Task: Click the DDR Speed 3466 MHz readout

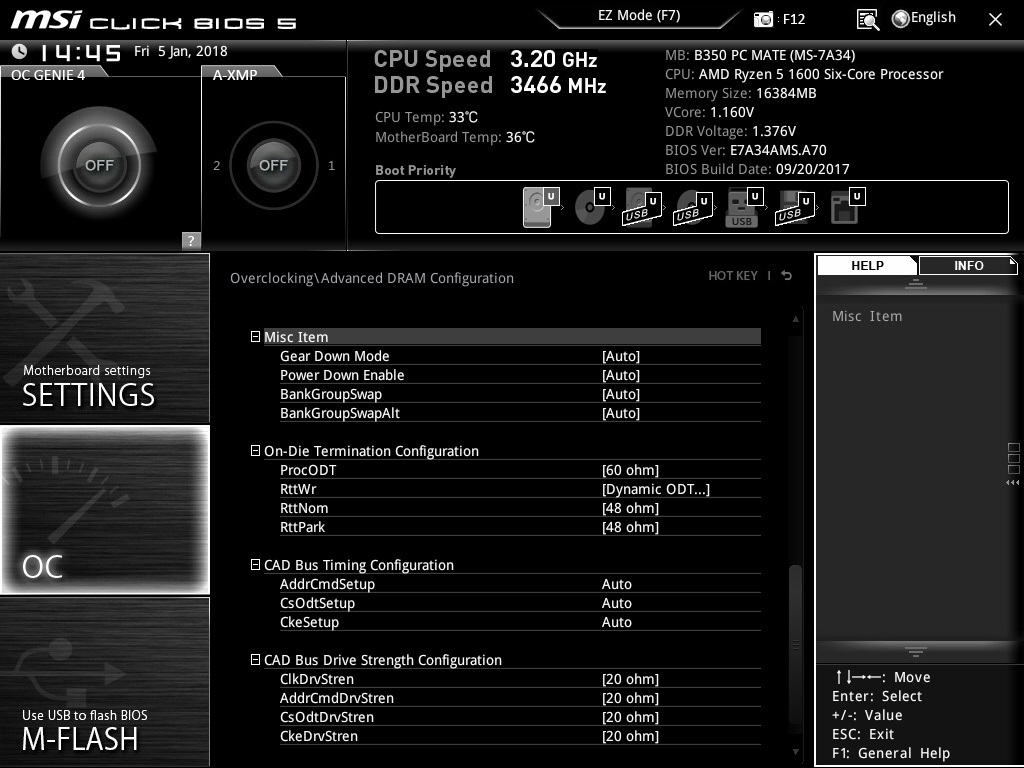Action: [490, 85]
